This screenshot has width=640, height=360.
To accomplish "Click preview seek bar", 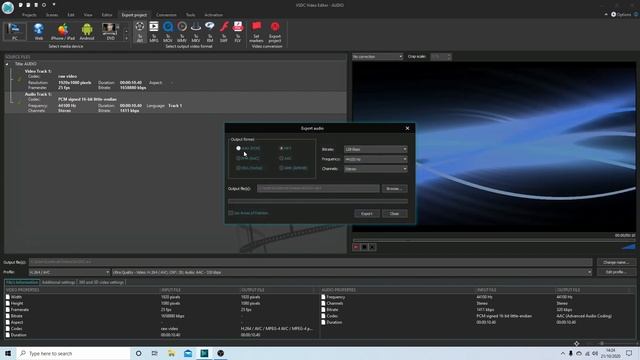I will 494,240.
